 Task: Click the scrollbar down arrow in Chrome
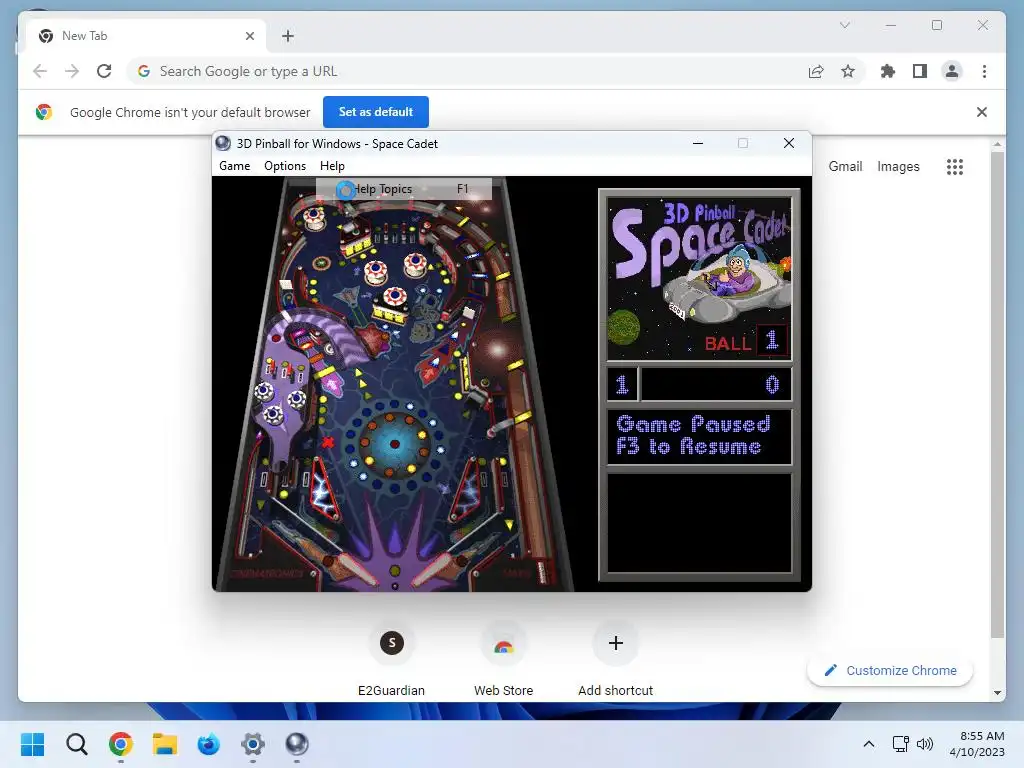[997, 693]
